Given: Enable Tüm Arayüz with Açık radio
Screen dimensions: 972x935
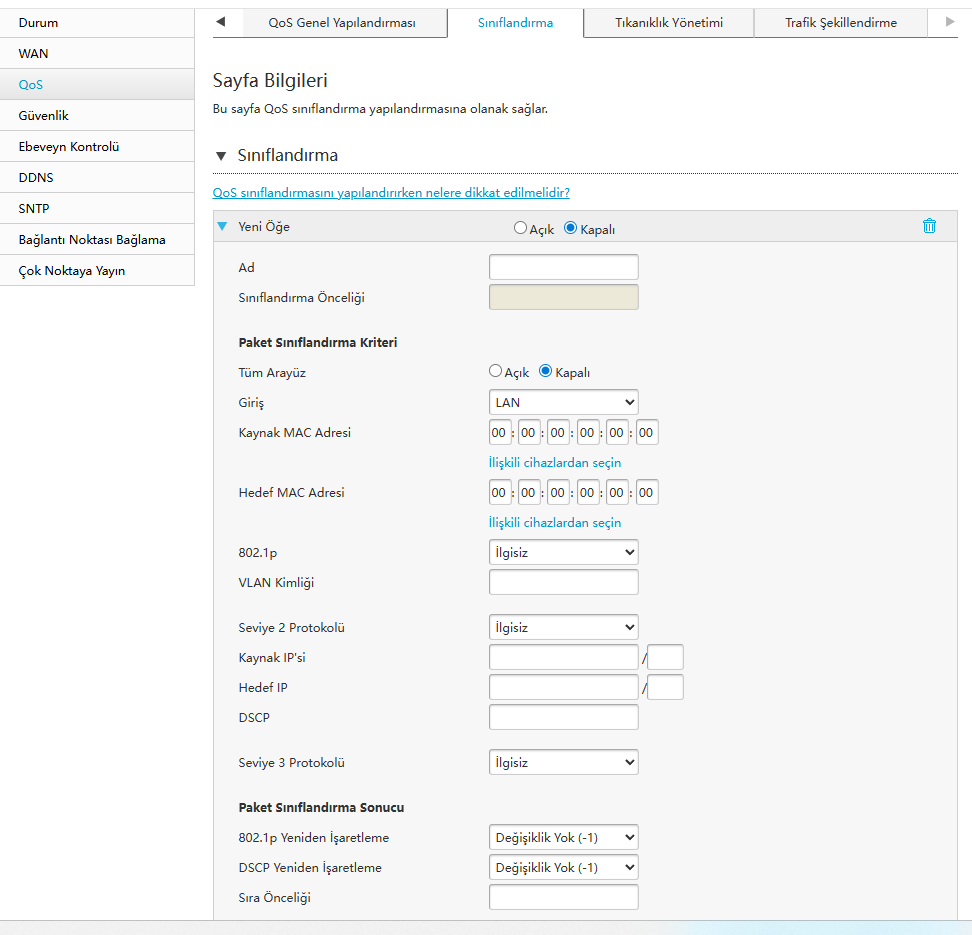Looking at the screenshot, I should 495,371.
